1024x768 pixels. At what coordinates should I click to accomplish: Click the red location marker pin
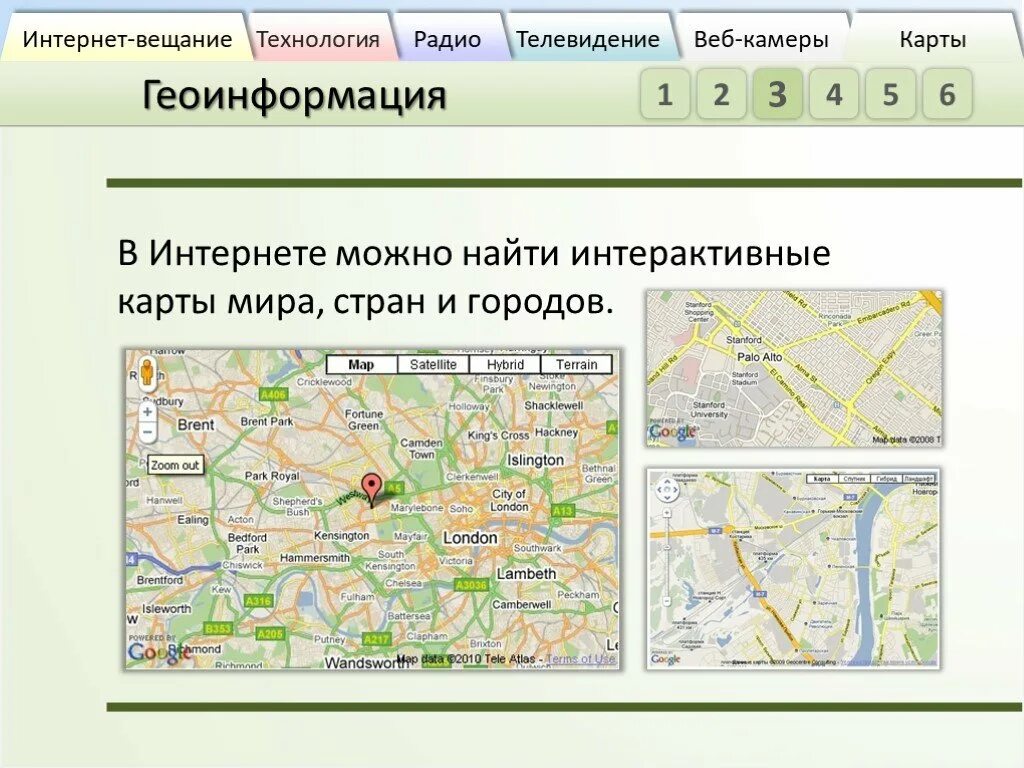pyautogui.click(x=372, y=488)
